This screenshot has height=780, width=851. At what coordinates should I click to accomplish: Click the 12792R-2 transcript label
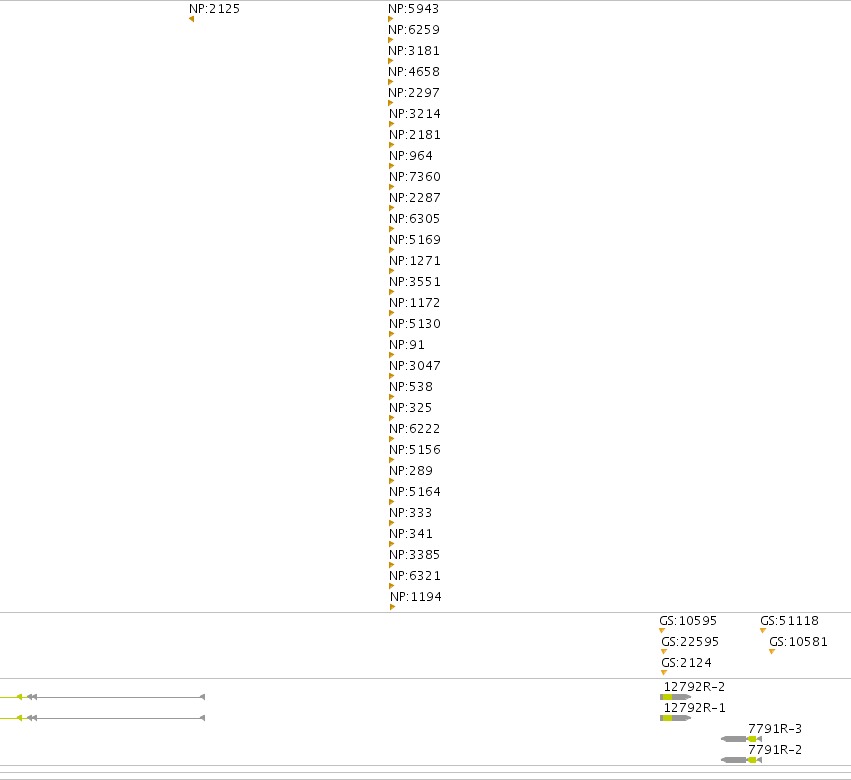(x=694, y=687)
